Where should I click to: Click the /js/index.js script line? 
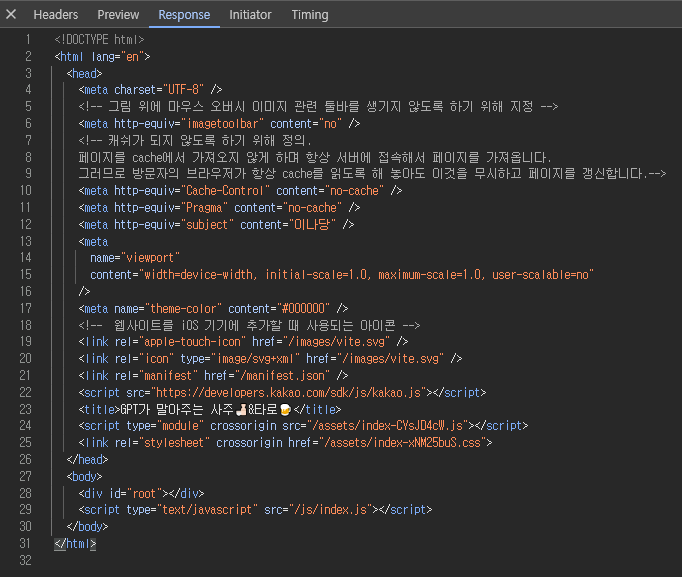click(x=255, y=510)
